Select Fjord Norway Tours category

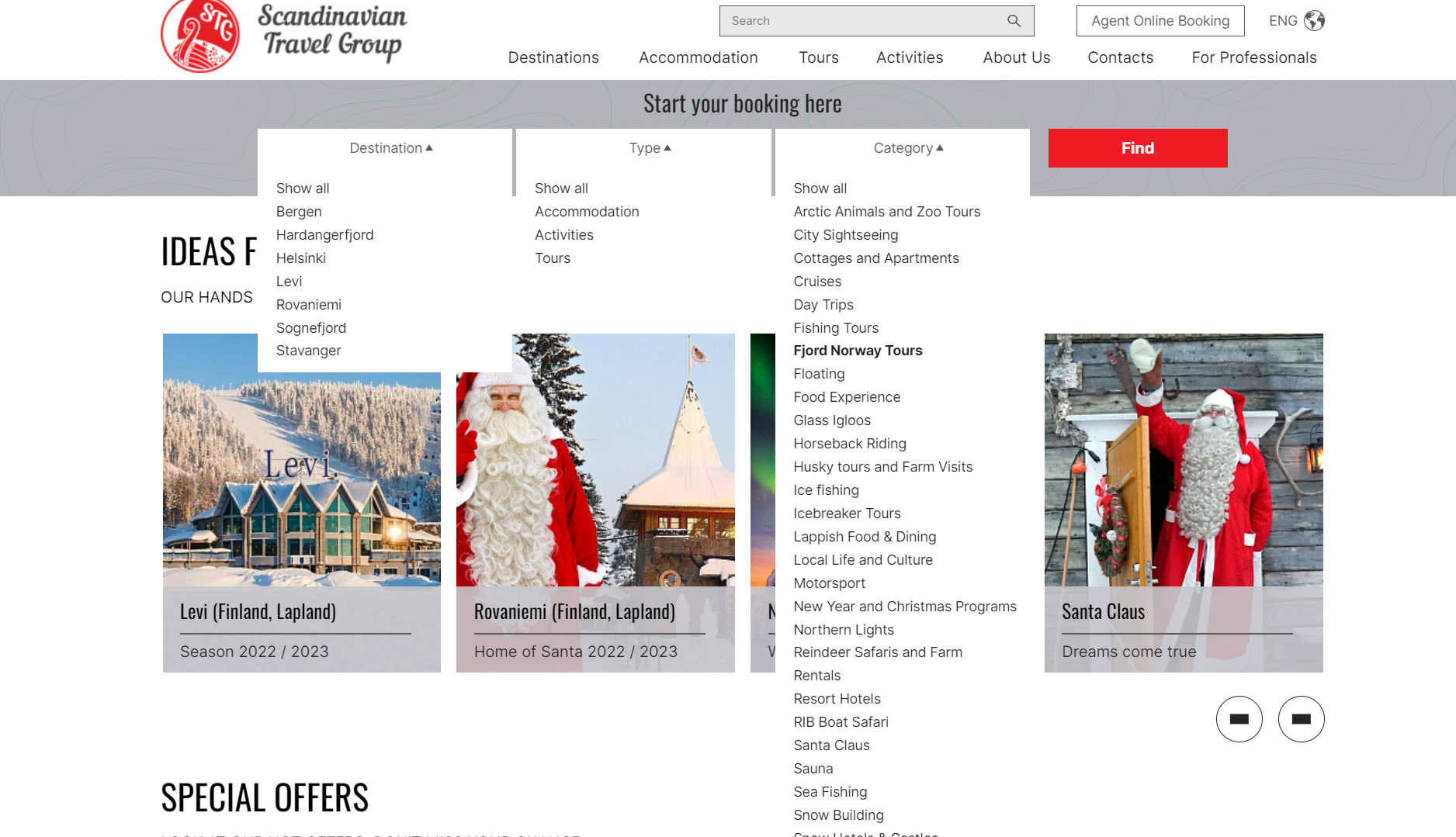pos(858,351)
